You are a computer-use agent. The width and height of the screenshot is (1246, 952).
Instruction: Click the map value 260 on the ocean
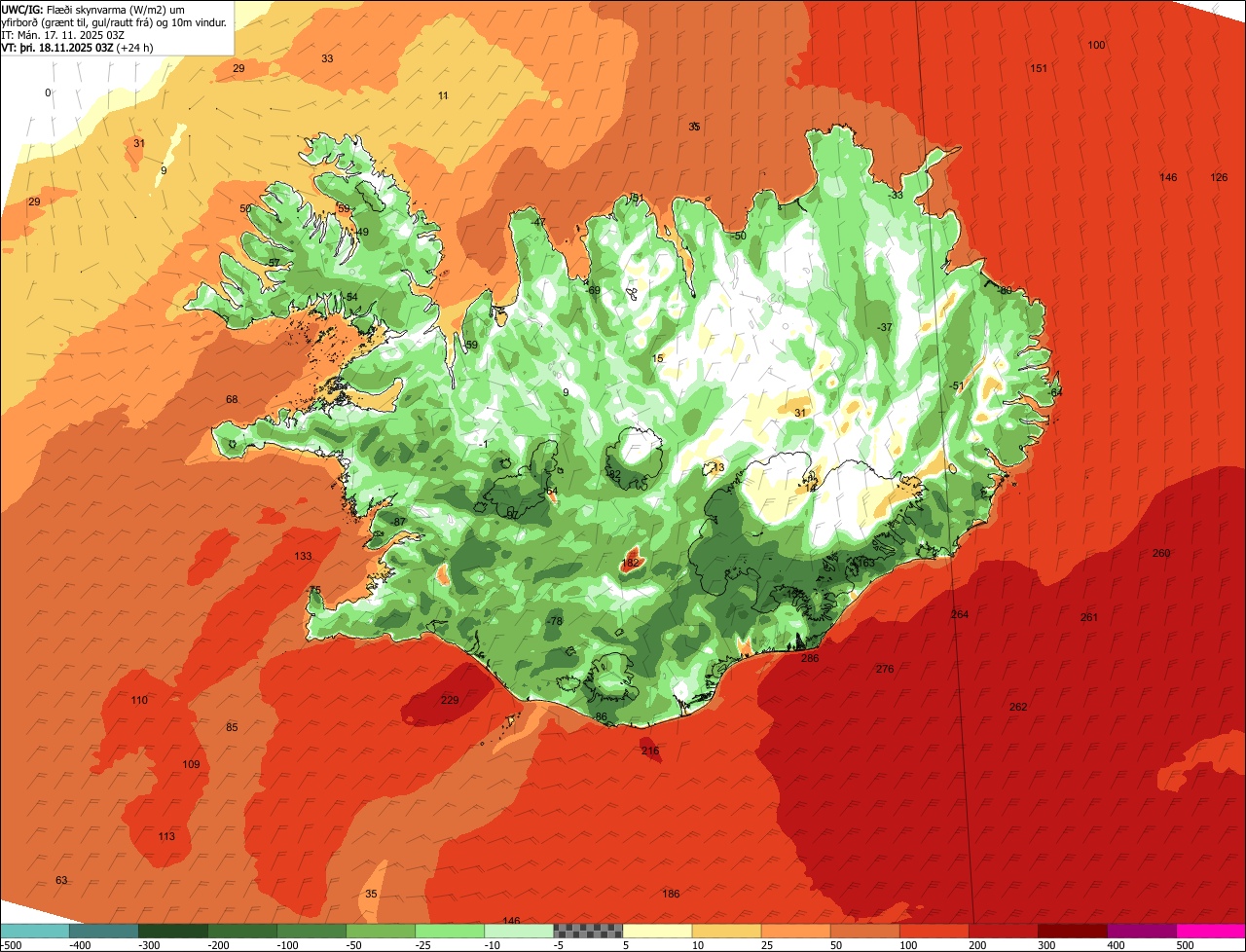point(1161,553)
